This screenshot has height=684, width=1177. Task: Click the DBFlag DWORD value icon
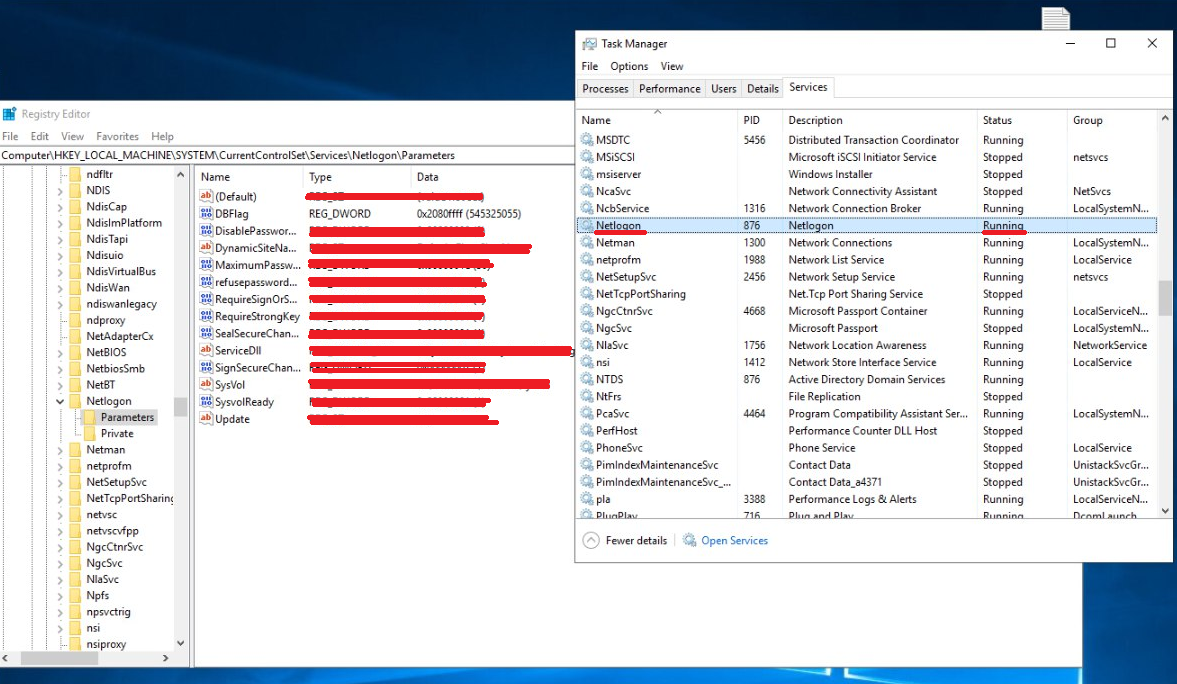pos(206,213)
